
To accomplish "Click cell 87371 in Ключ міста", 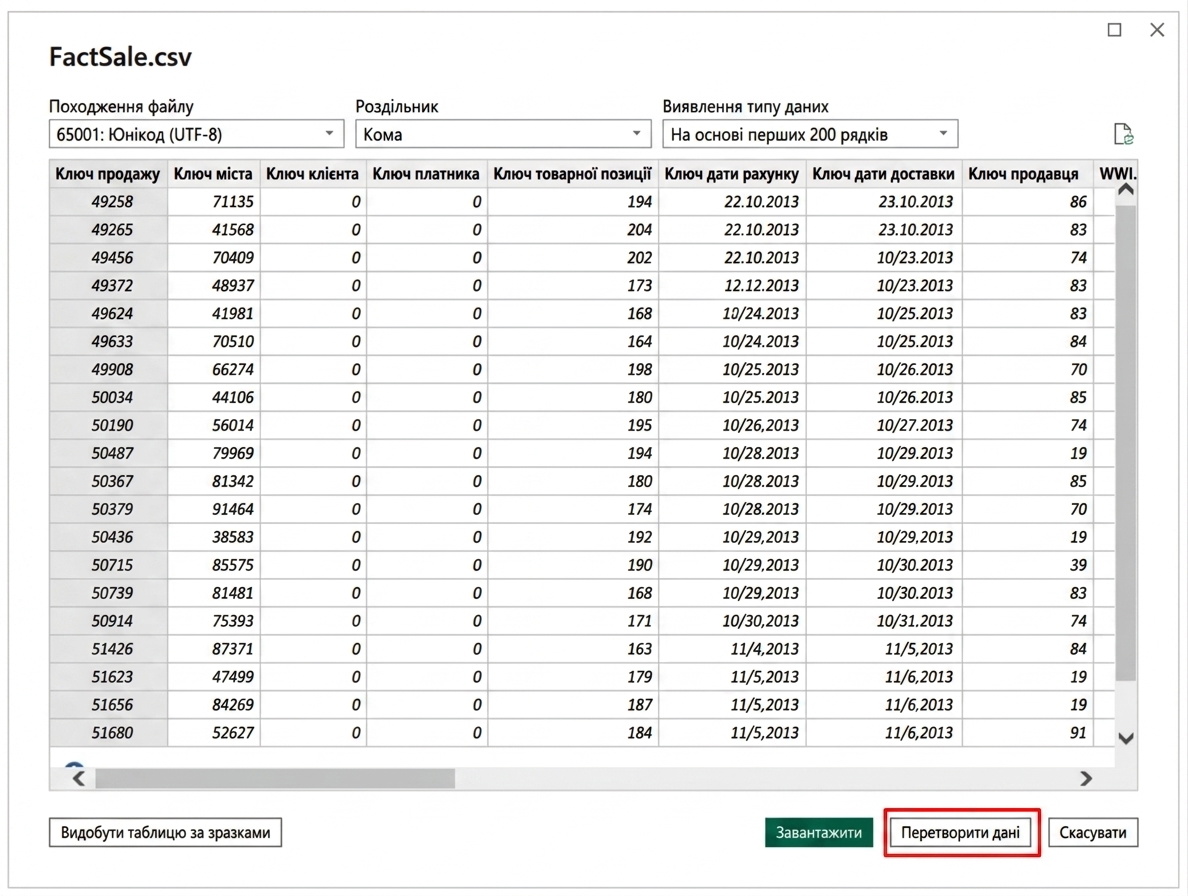I will click(213, 649).
